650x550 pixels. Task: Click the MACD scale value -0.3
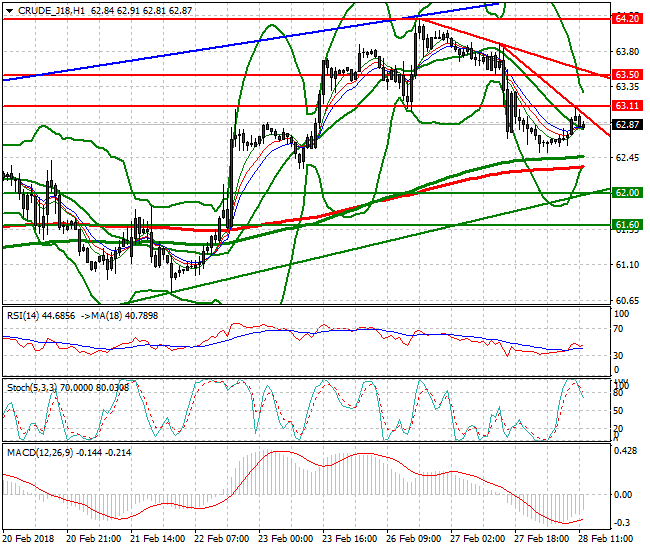coord(622,523)
